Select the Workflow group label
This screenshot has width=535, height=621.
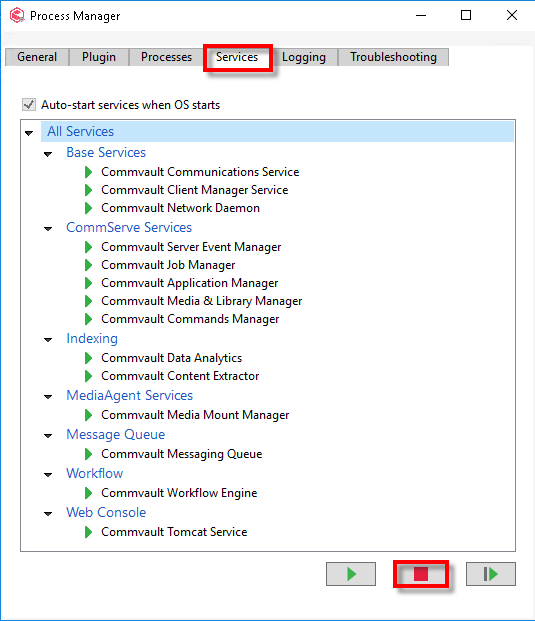click(95, 473)
